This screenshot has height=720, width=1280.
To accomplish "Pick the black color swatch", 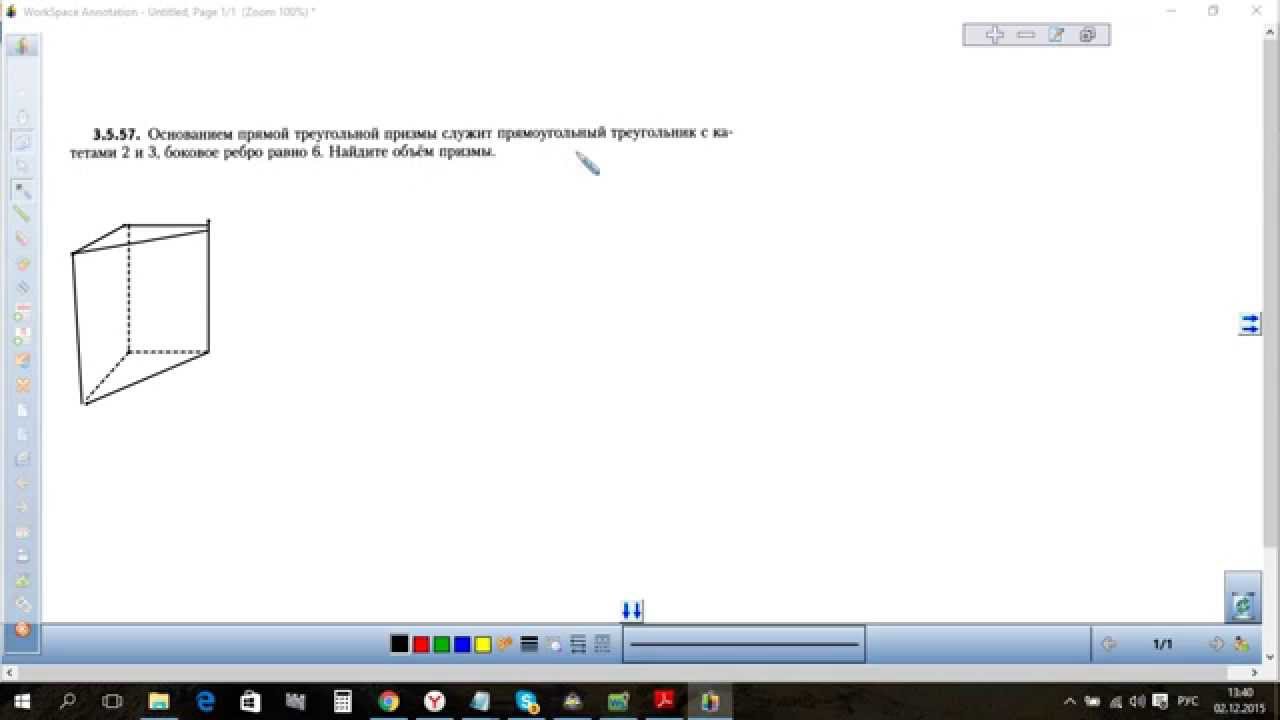I will tap(399, 644).
